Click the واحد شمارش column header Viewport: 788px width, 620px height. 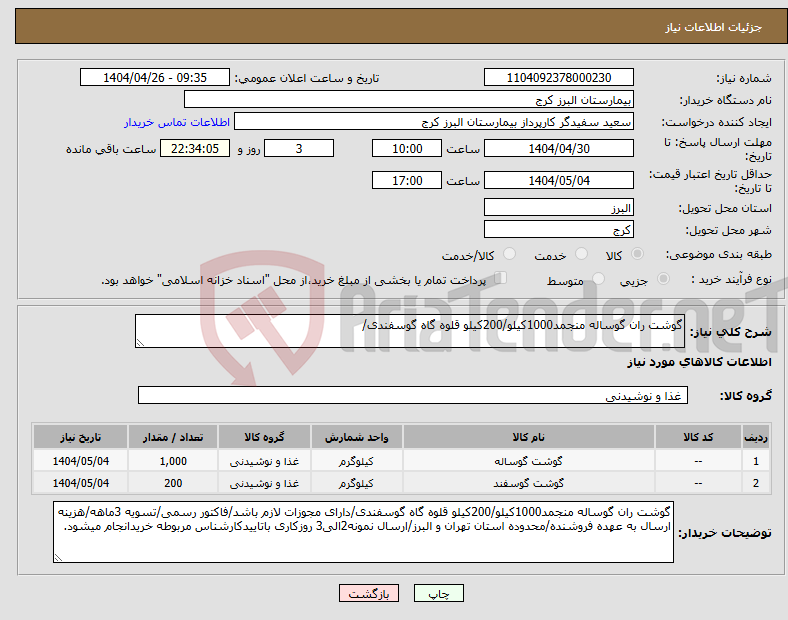coord(356,437)
